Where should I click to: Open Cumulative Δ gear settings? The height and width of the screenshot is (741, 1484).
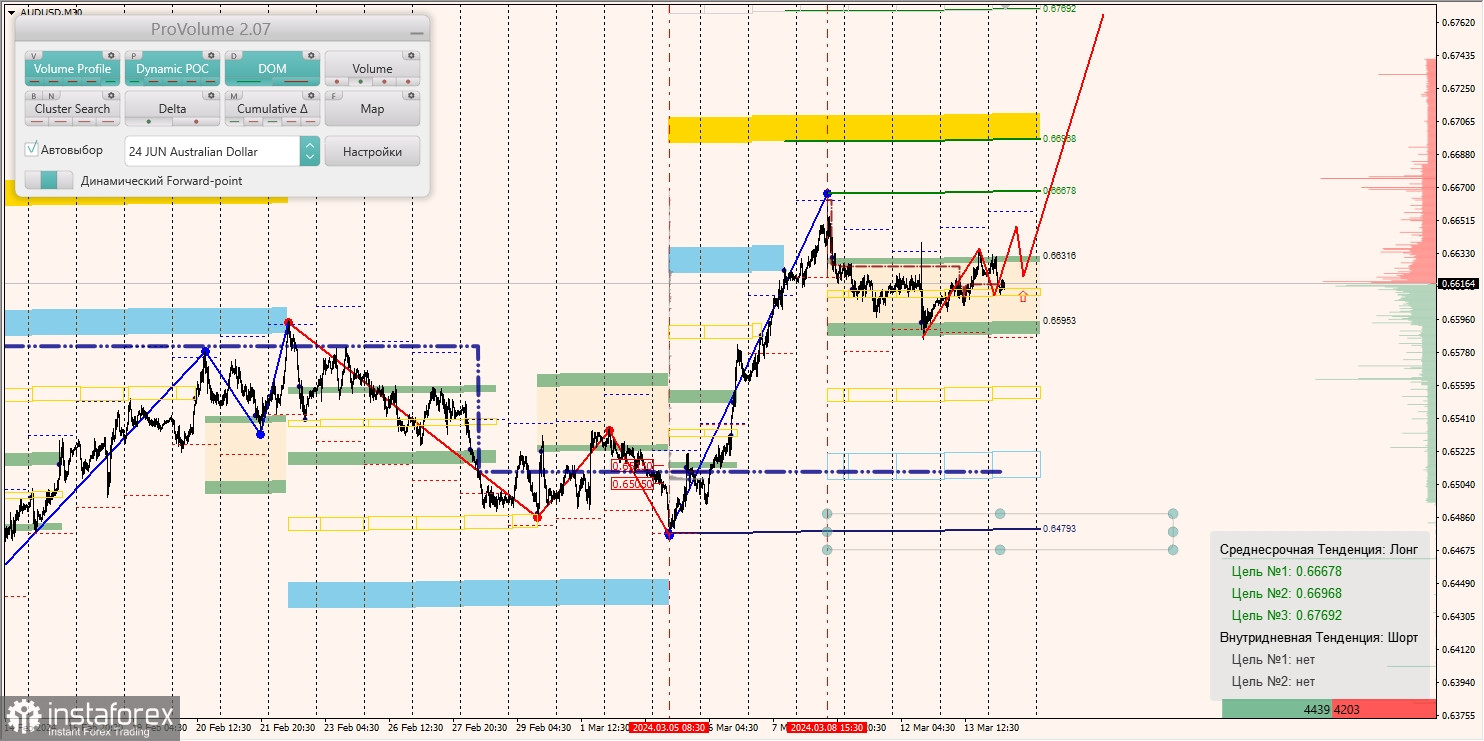(x=311, y=96)
